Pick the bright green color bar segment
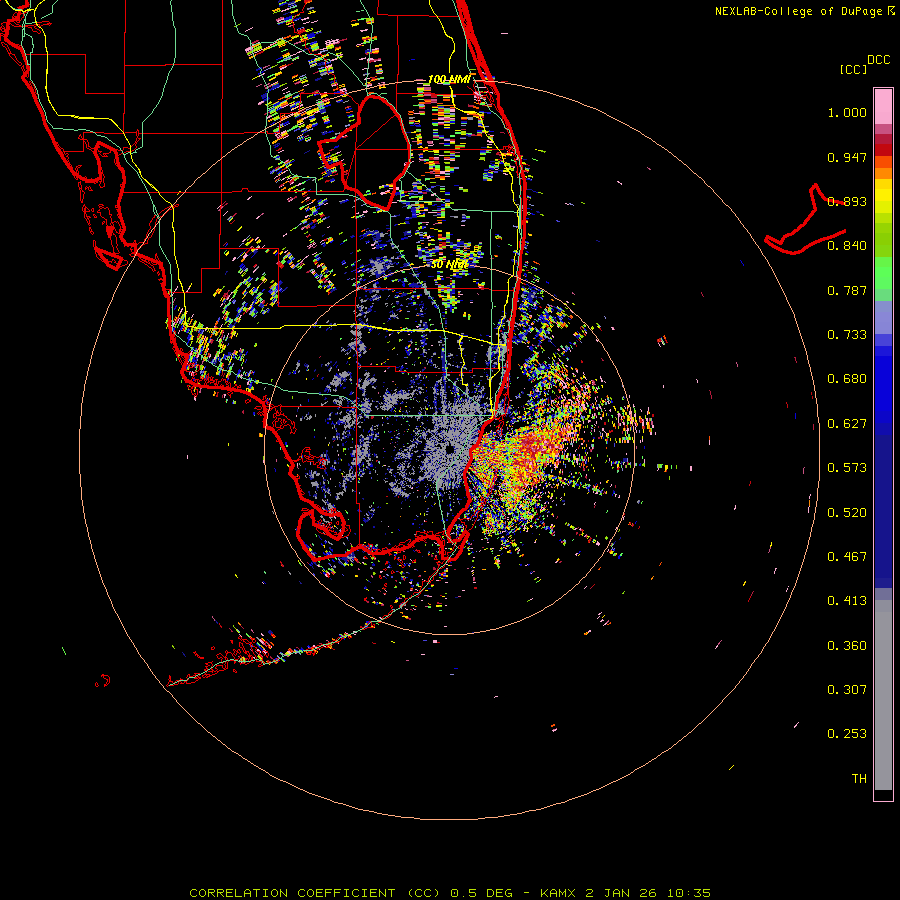The image size is (900, 900). click(883, 274)
